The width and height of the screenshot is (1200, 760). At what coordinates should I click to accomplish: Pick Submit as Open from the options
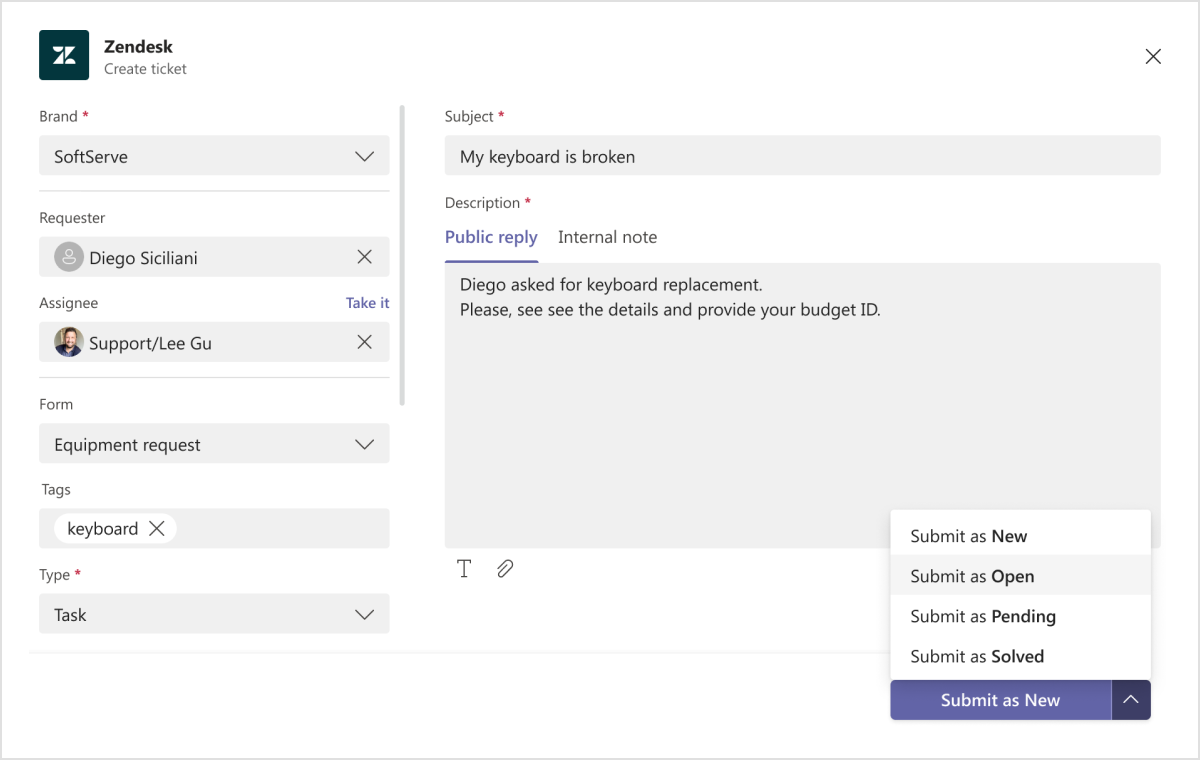point(971,576)
